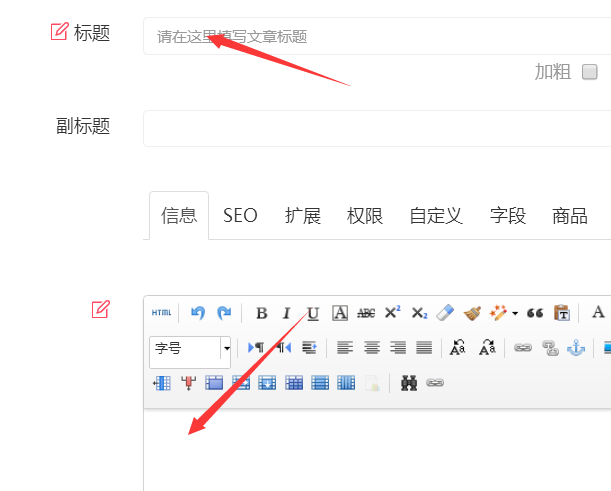
Task: Click the anchor icon in toolbar
Action: [575, 348]
